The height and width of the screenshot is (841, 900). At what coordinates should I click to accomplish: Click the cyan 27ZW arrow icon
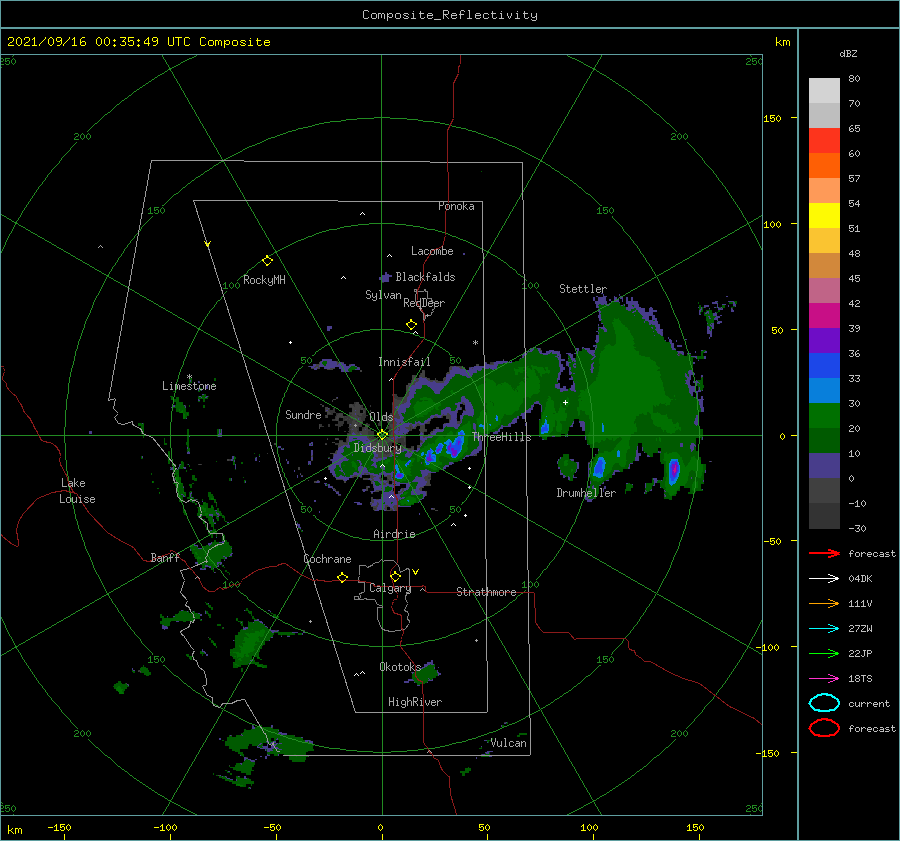click(824, 629)
